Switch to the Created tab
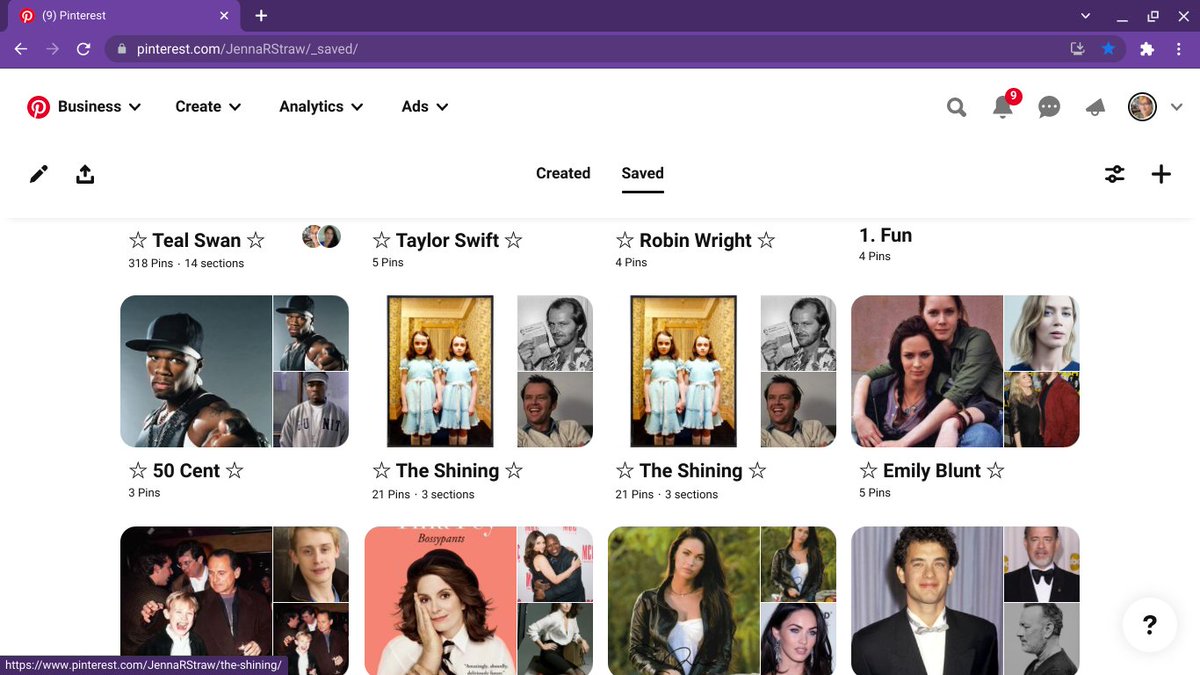Viewport: 1200px width, 675px height. (563, 173)
